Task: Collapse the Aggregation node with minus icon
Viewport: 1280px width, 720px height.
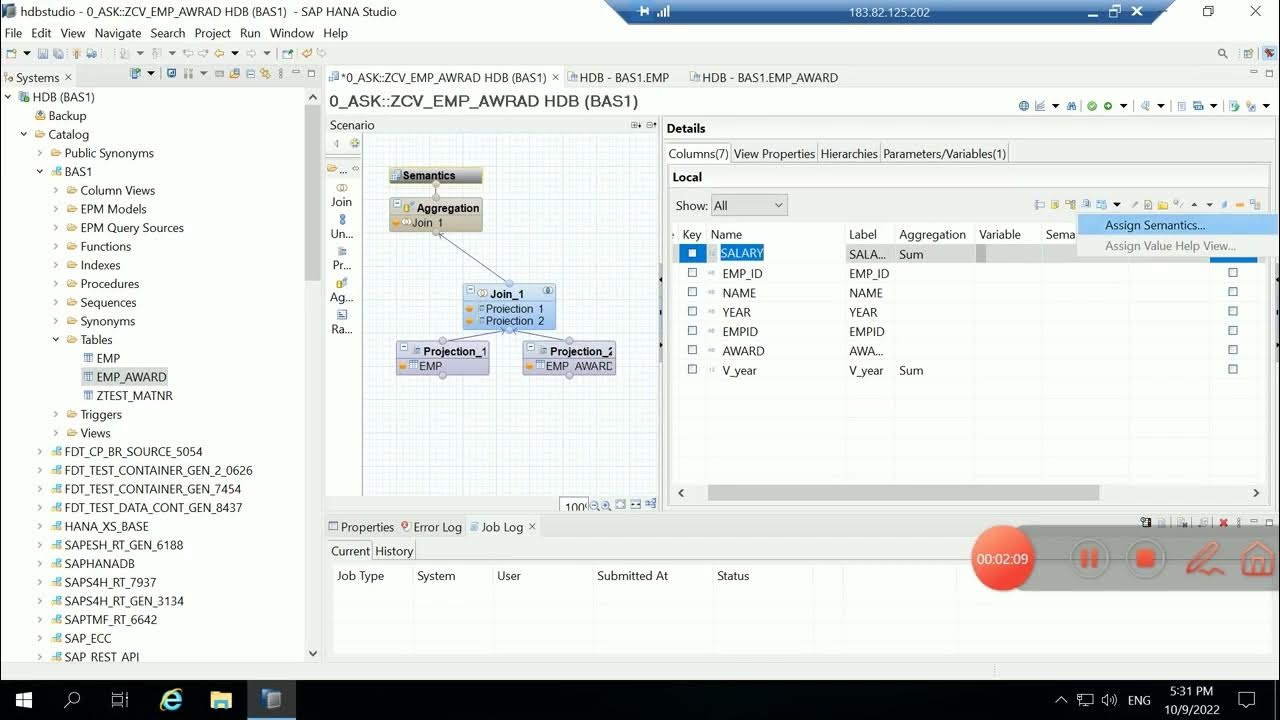Action: pyautogui.click(x=397, y=205)
